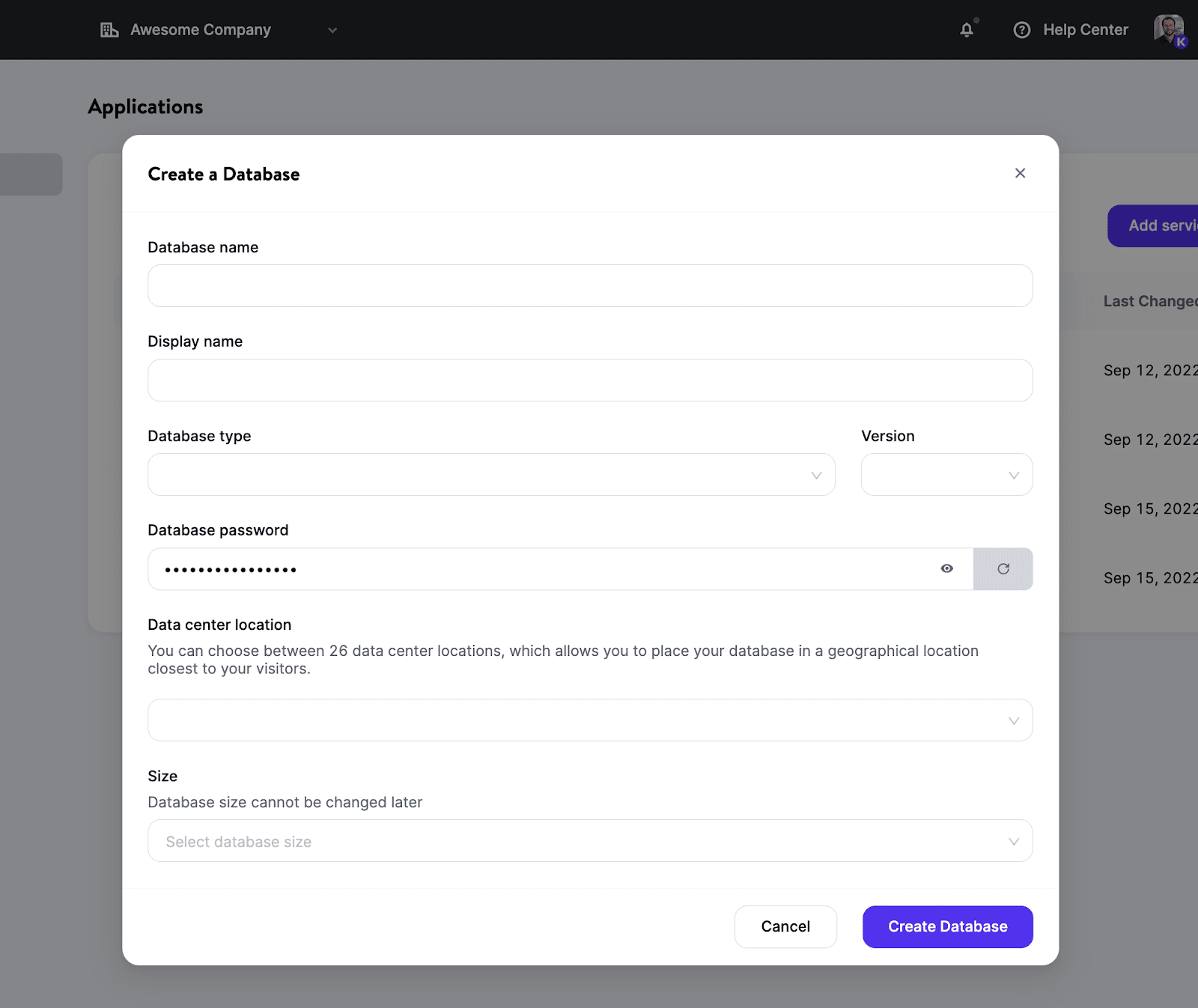This screenshot has height=1008, width=1198.
Task: Click the Display name input field
Action: point(590,380)
